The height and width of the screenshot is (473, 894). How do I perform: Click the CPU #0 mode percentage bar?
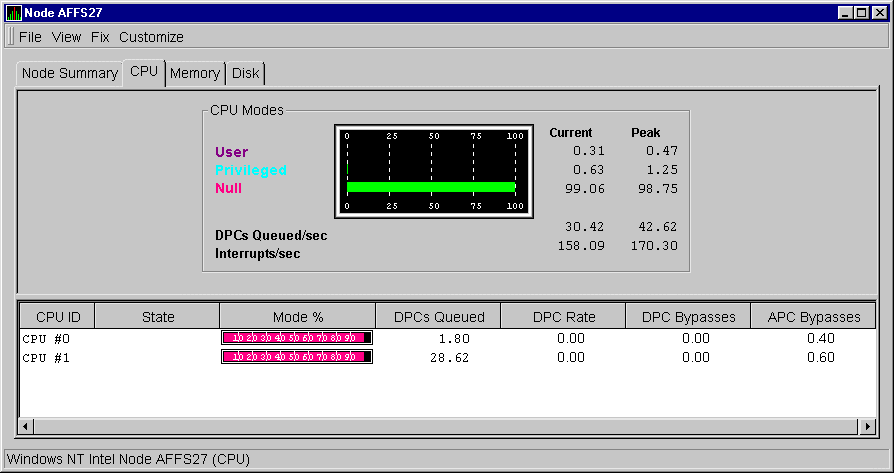pyautogui.click(x=296, y=338)
